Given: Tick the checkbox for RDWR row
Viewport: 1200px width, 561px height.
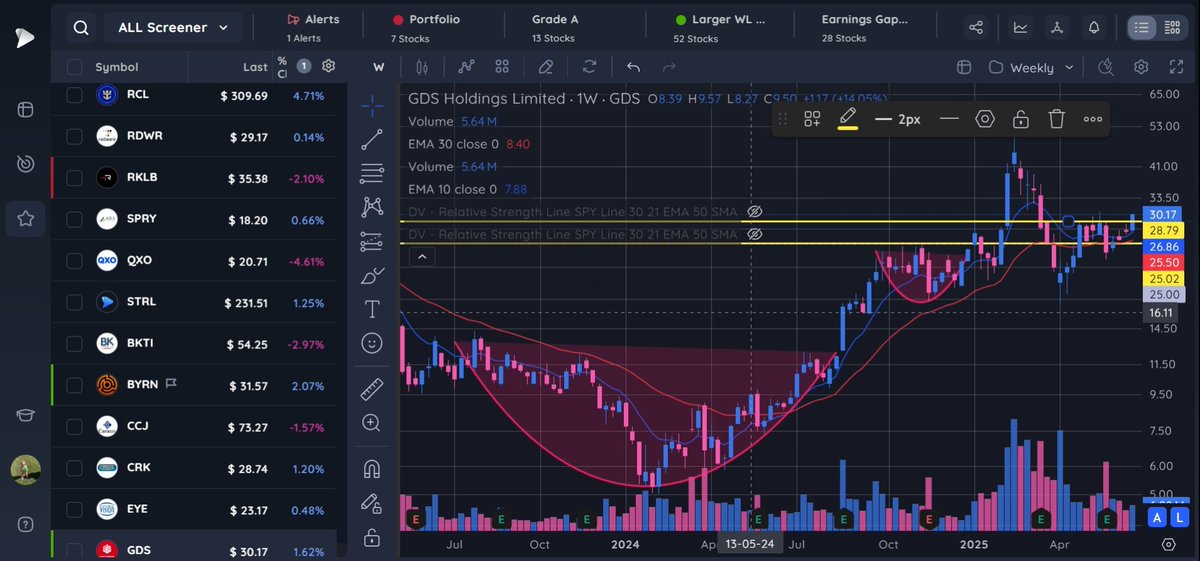Looking at the screenshot, I should (74, 136).
